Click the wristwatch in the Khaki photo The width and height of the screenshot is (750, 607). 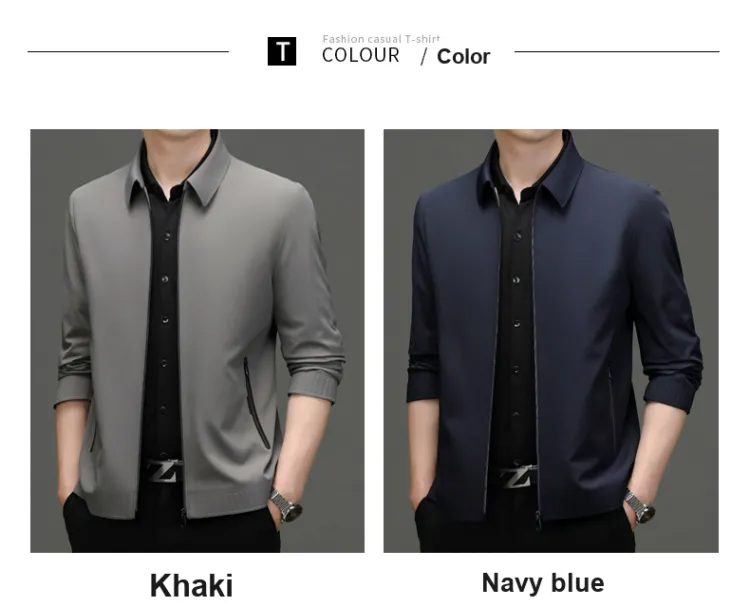tap(286, 505)
